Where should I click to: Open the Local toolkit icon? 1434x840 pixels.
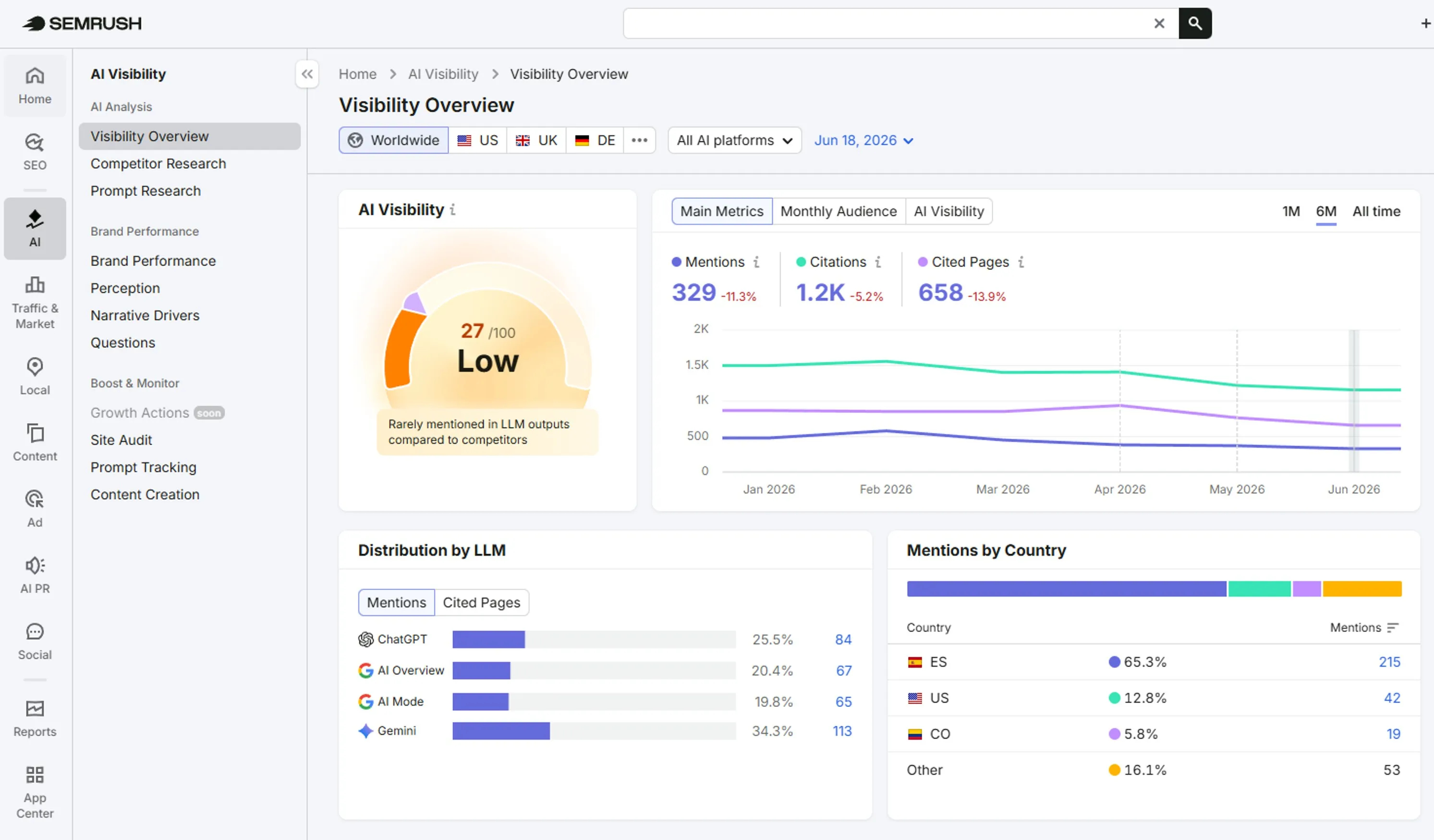(x=35, y=376)
